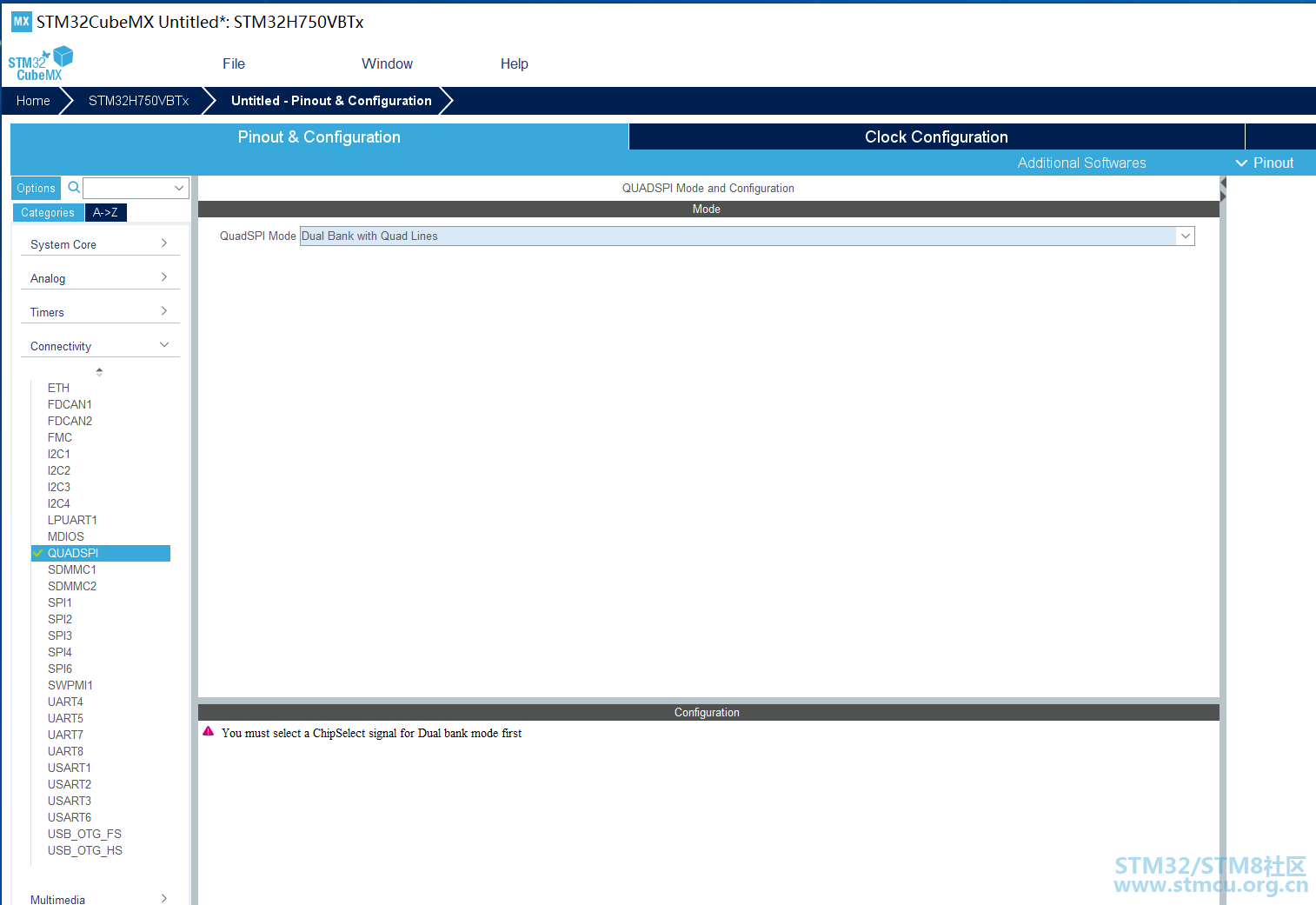Open the QuadSPI Mode dropdown
Screen dimensions: 1316x905
(747, 236)
